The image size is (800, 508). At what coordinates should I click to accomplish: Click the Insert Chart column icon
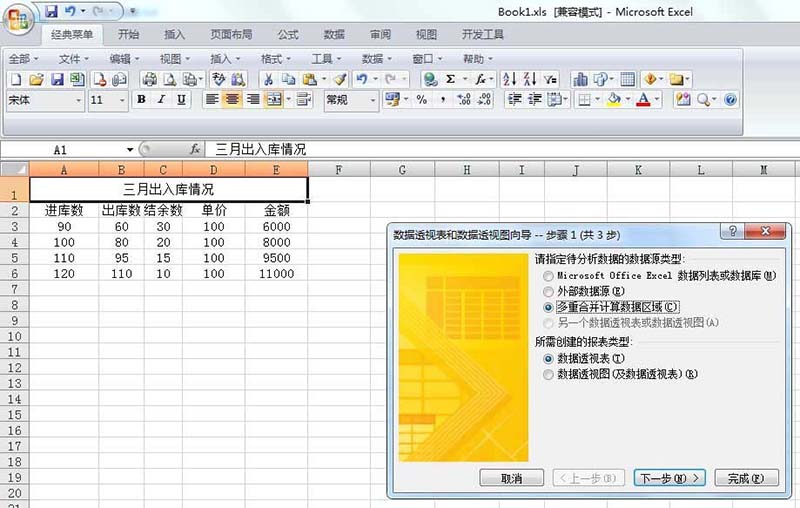580,79
